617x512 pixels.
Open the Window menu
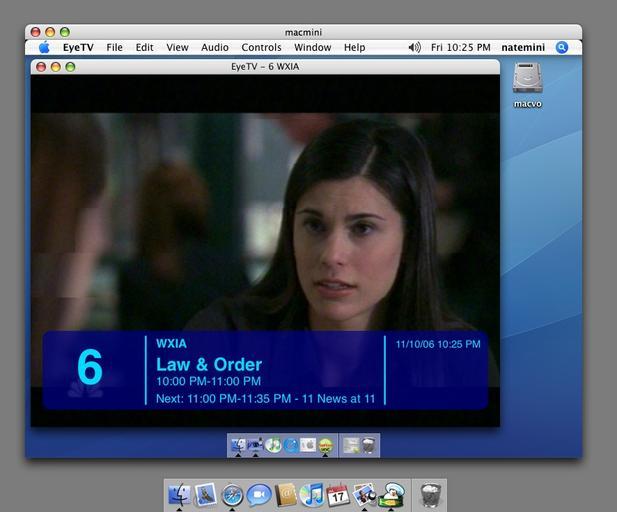pyautogui.click(x=312, y=47)
